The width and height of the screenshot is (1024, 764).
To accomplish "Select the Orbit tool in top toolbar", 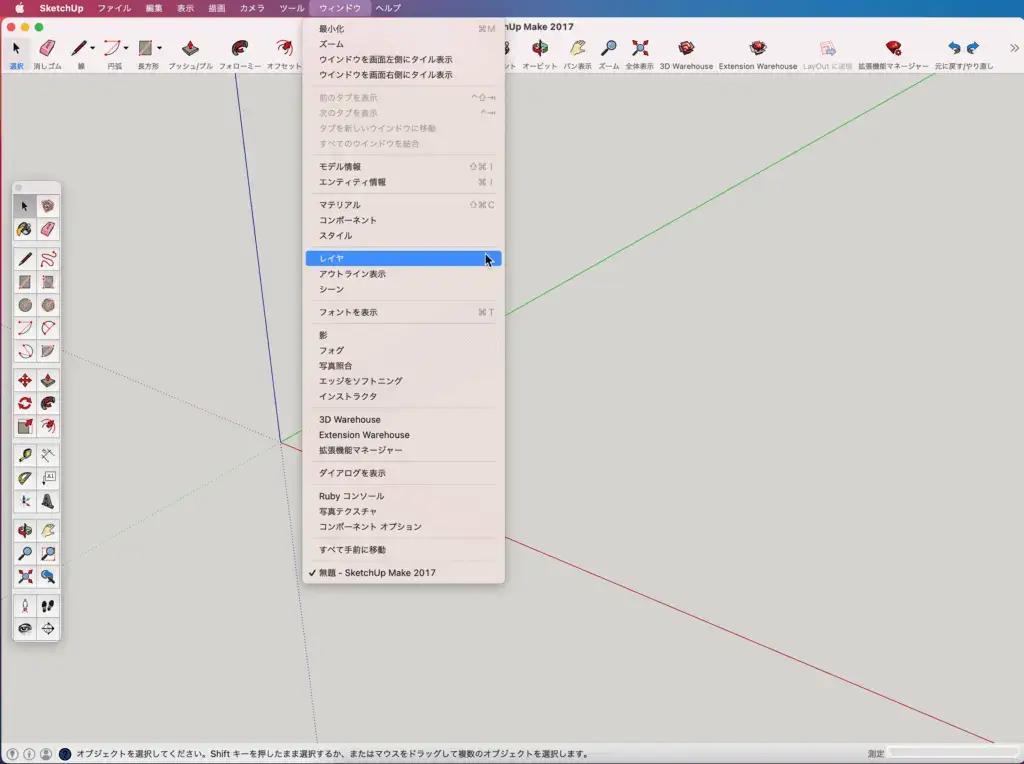I will tap(540, 48).
